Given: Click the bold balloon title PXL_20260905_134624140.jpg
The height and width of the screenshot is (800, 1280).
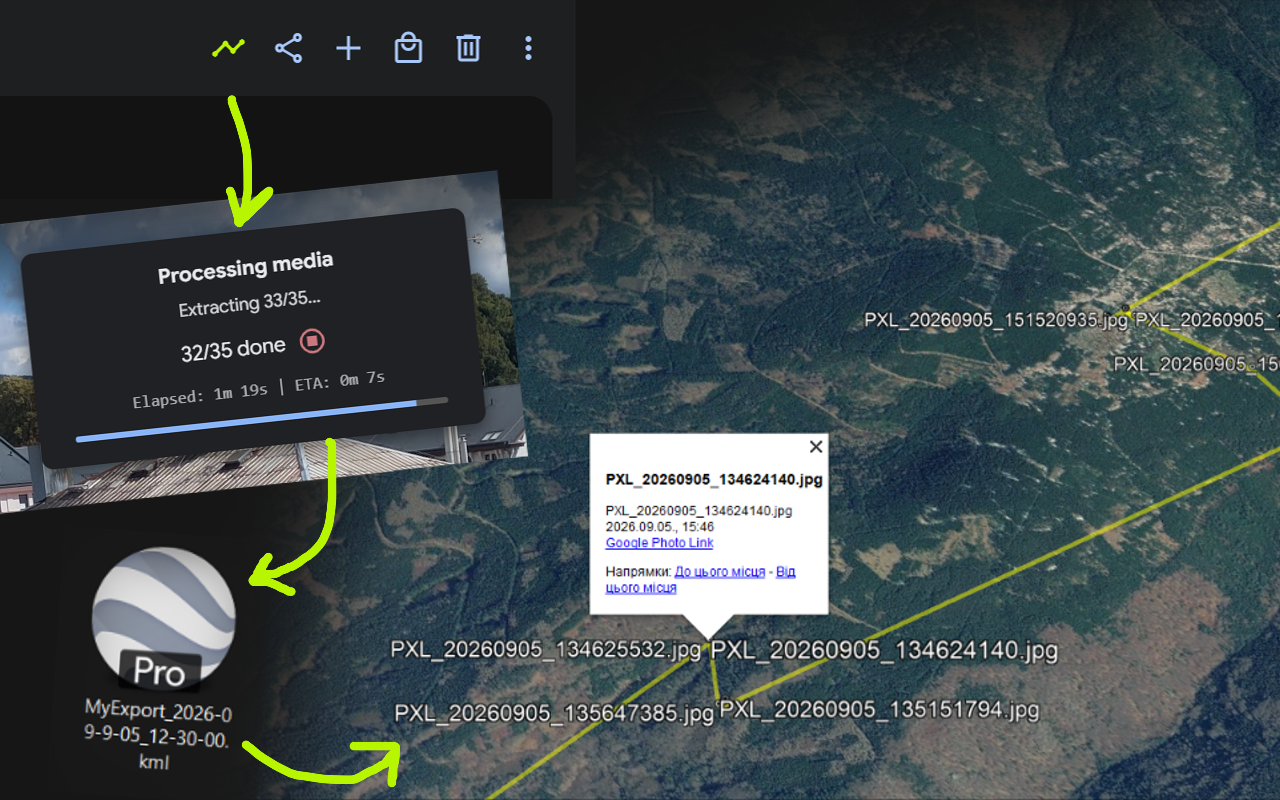Looking at the screenshot, I should click(714, 480).
